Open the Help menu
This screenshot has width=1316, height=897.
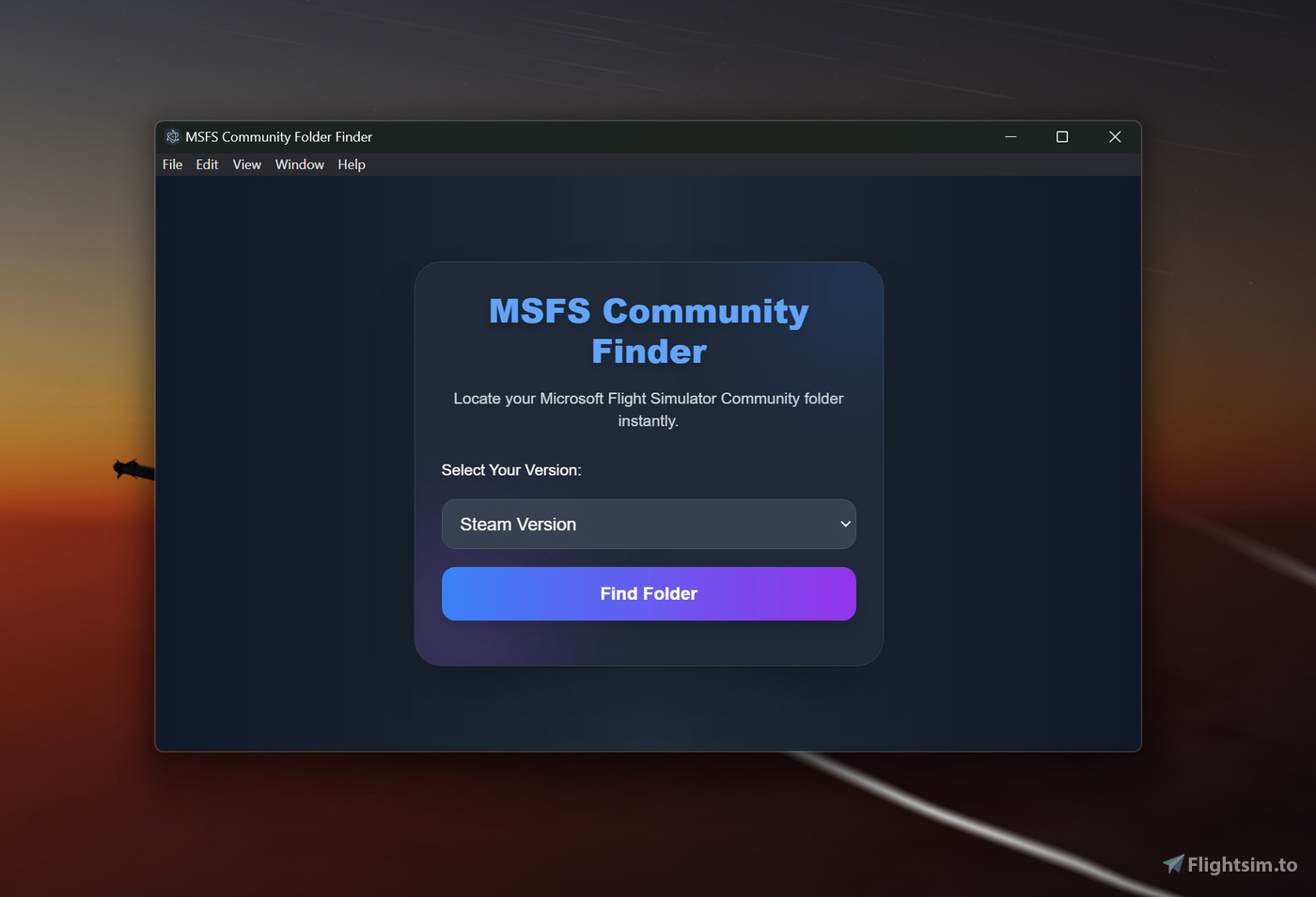click(352, 165)
